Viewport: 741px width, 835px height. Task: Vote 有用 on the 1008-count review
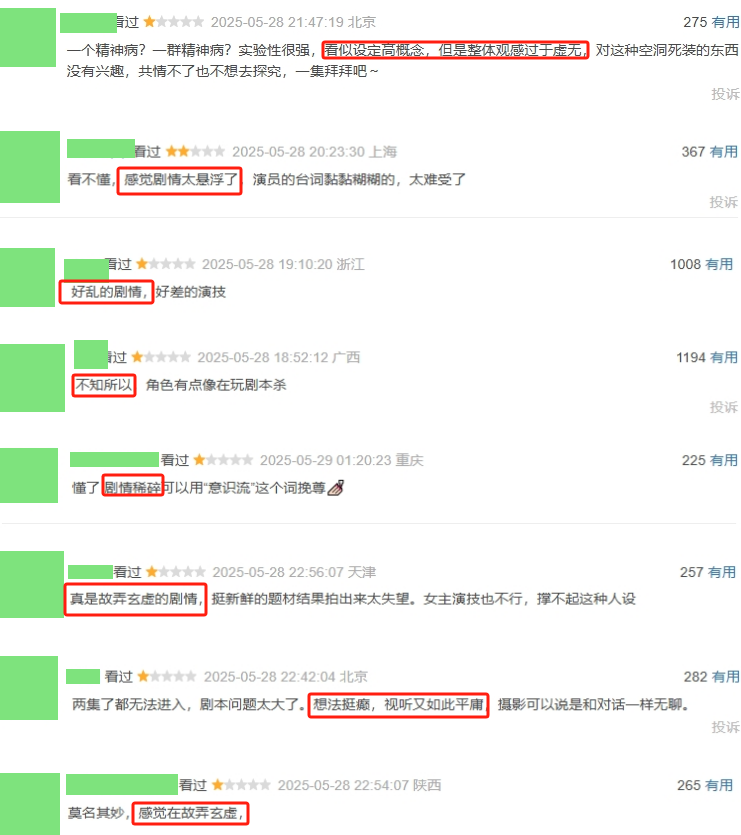tap(719, 264)
